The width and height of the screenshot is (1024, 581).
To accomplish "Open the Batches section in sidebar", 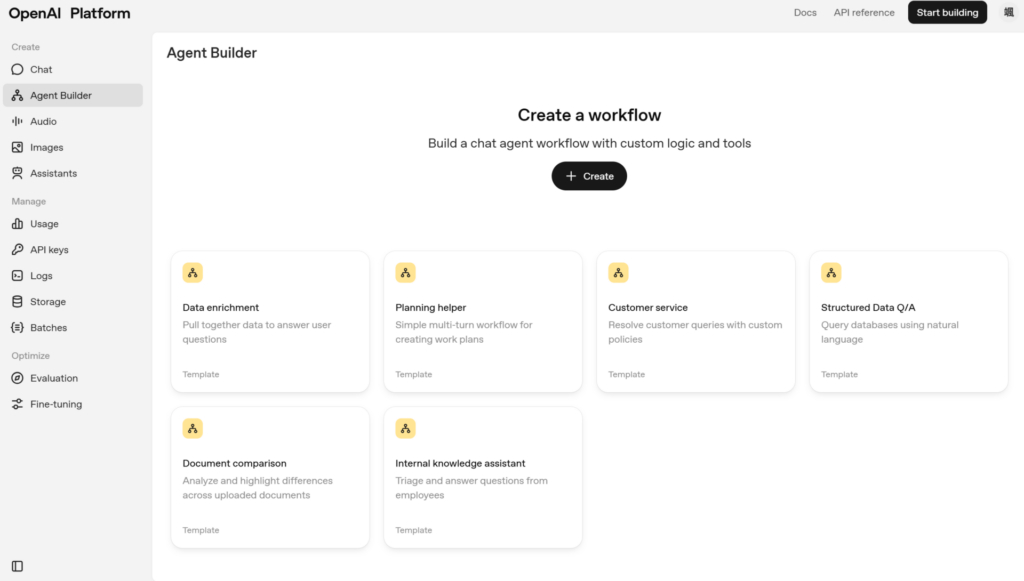I will coord(48,328).
